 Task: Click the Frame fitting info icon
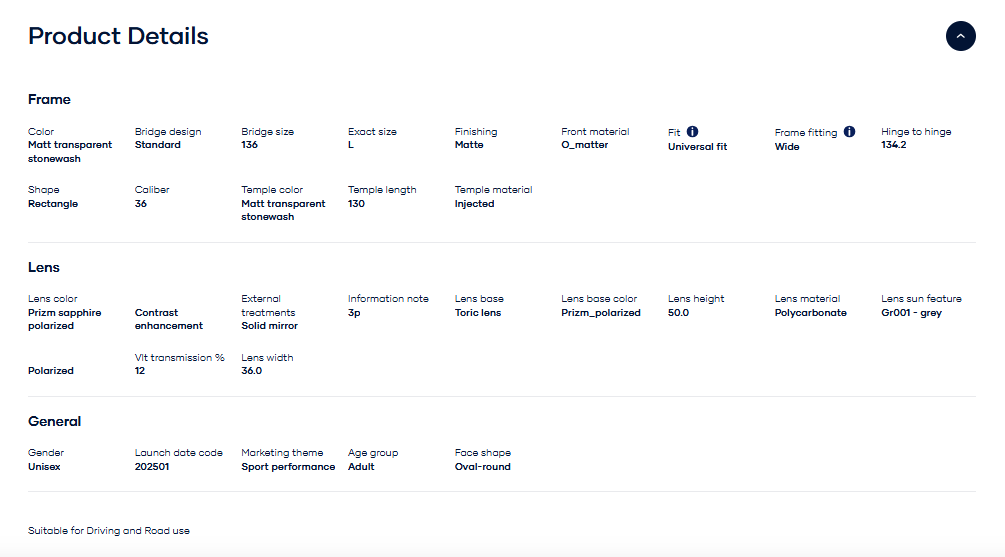point(849,132)
